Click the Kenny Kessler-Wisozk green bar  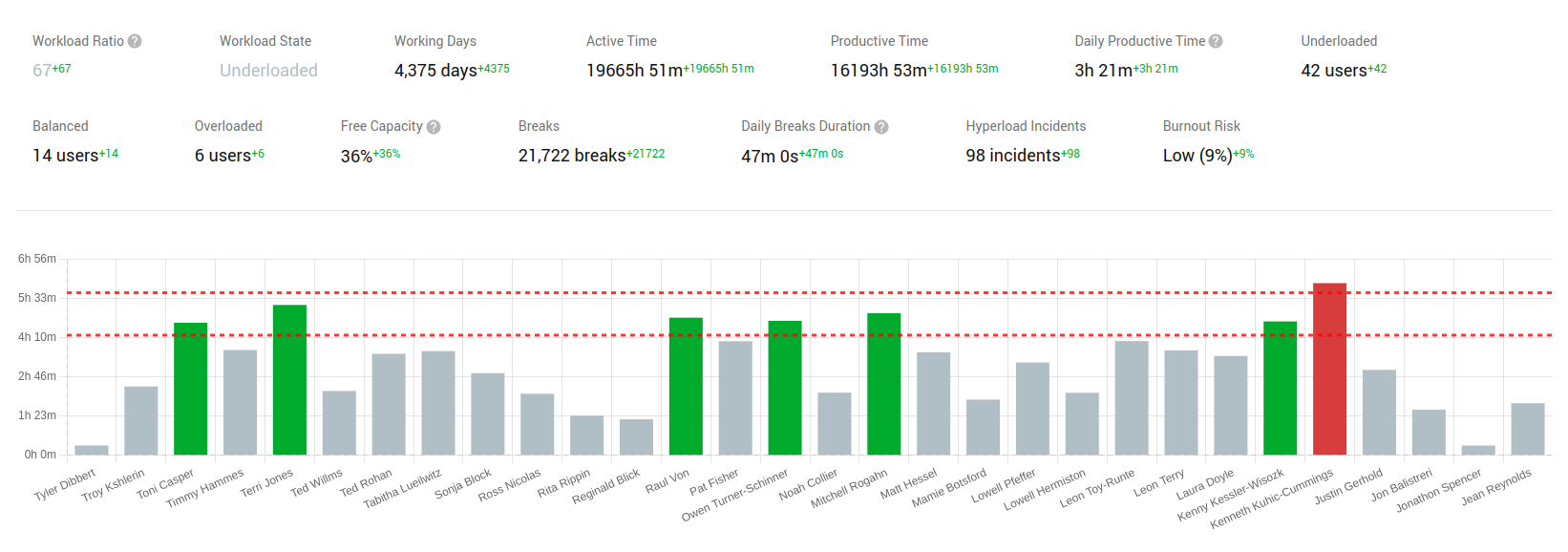click(1280, 388)
